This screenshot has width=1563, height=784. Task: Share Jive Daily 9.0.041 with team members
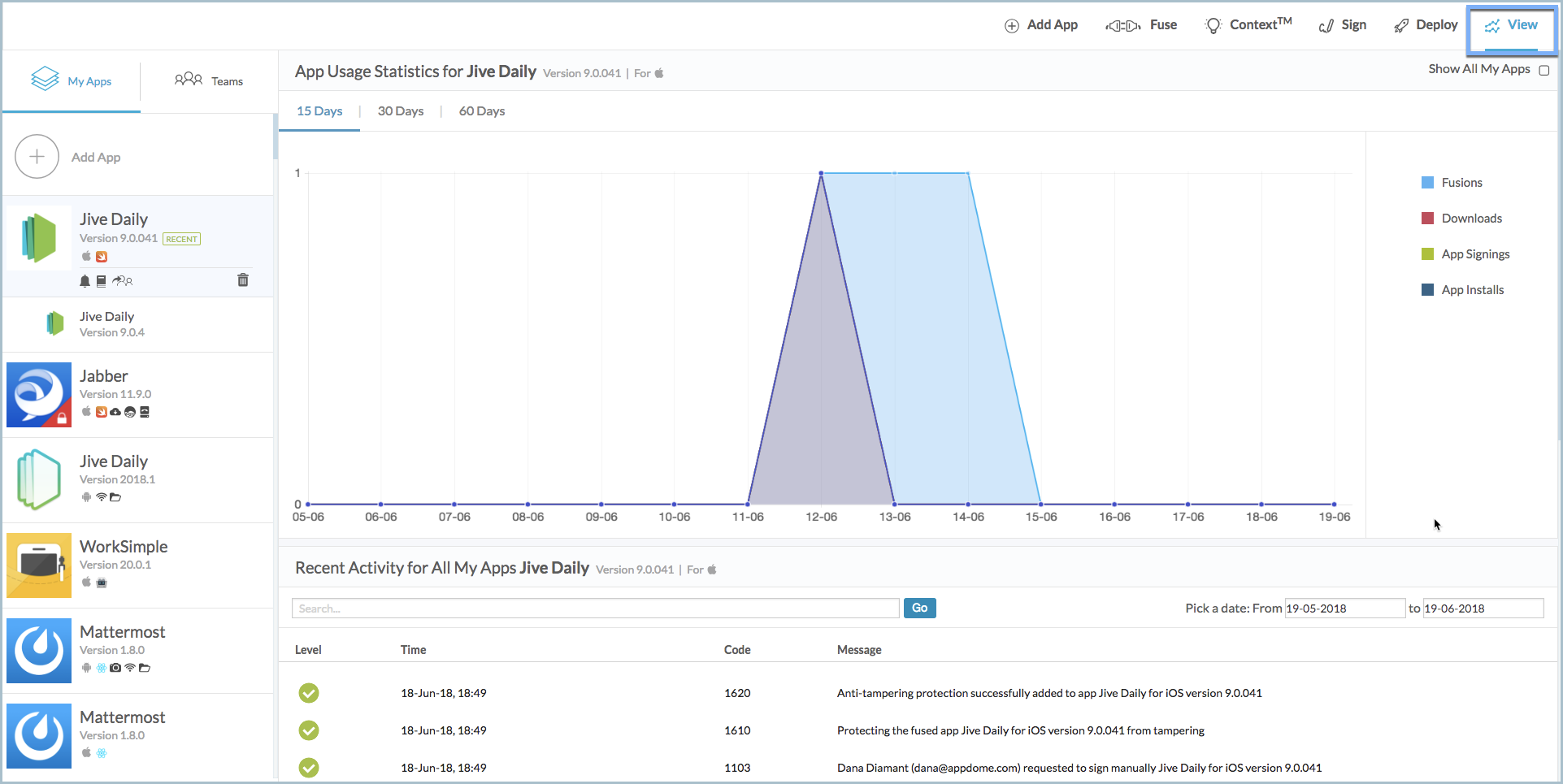(122, 281)
